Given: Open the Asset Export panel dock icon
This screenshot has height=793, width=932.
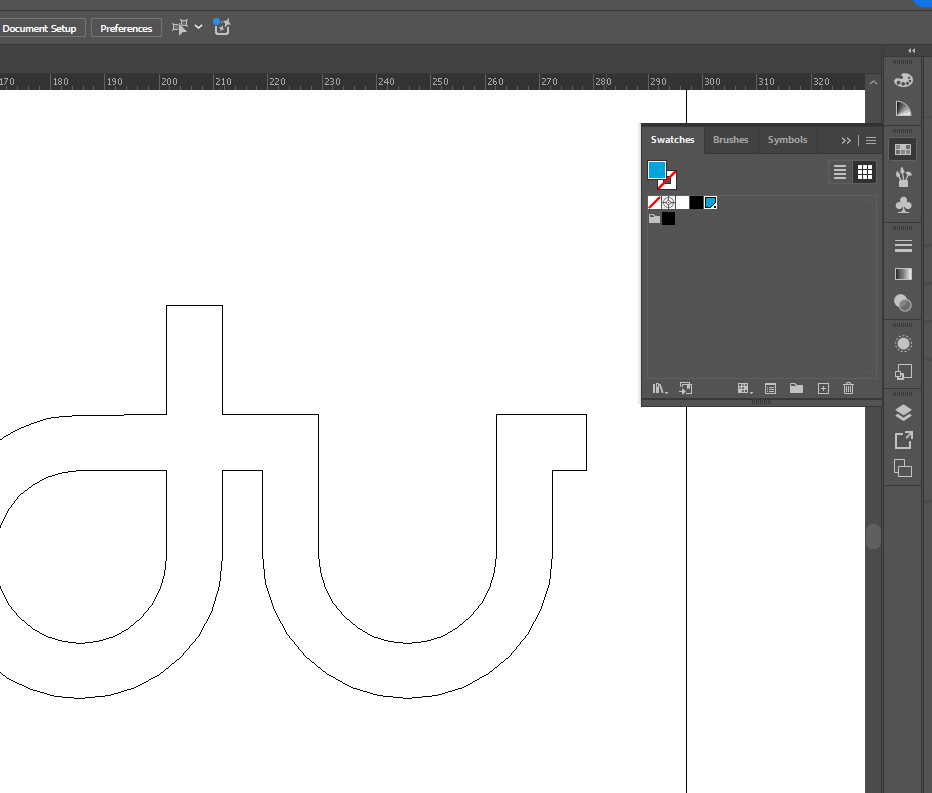Looking at the screenshot, I should [903, 440].
